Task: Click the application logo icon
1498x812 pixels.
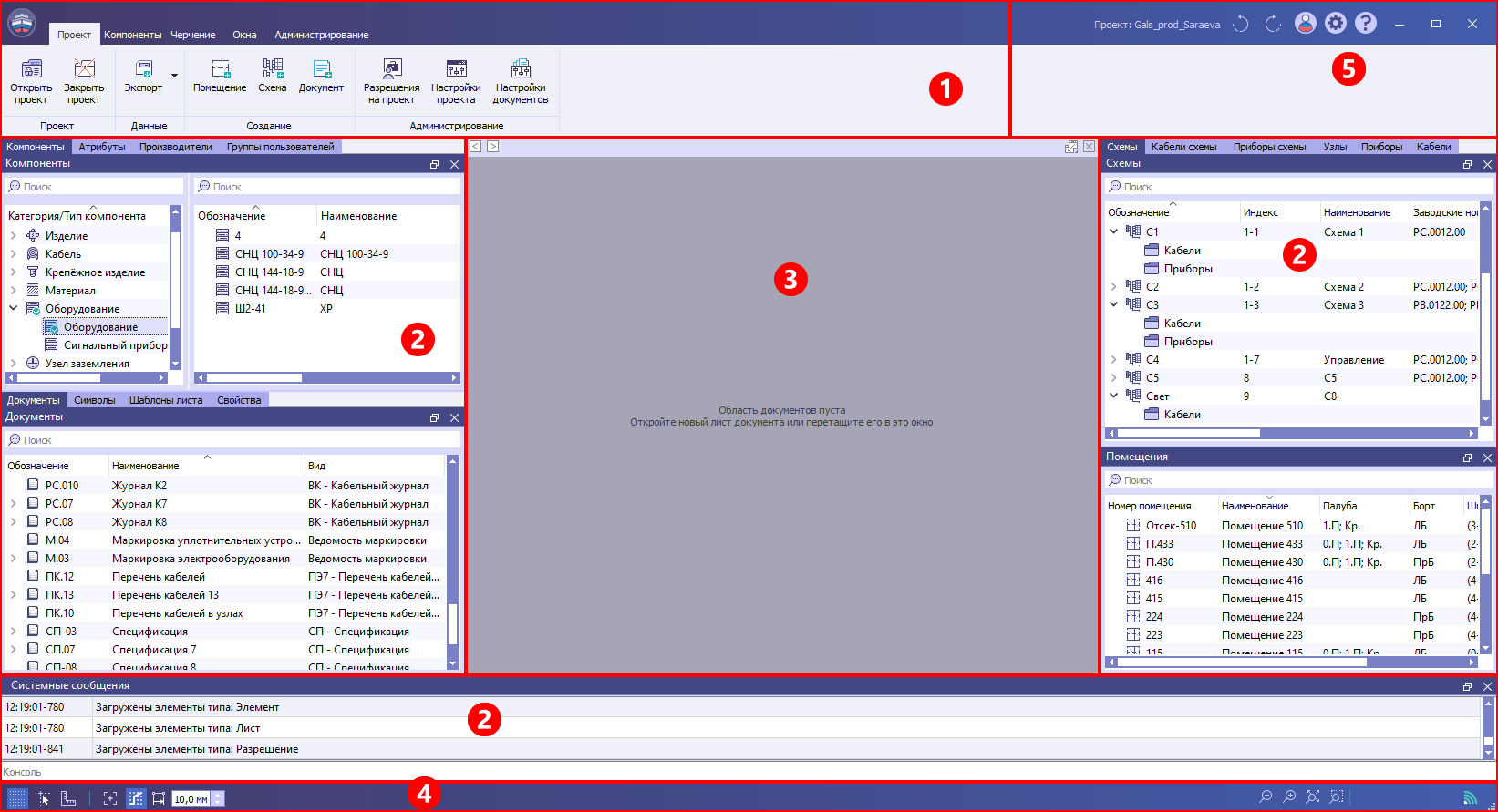Action: click(22, 22)
